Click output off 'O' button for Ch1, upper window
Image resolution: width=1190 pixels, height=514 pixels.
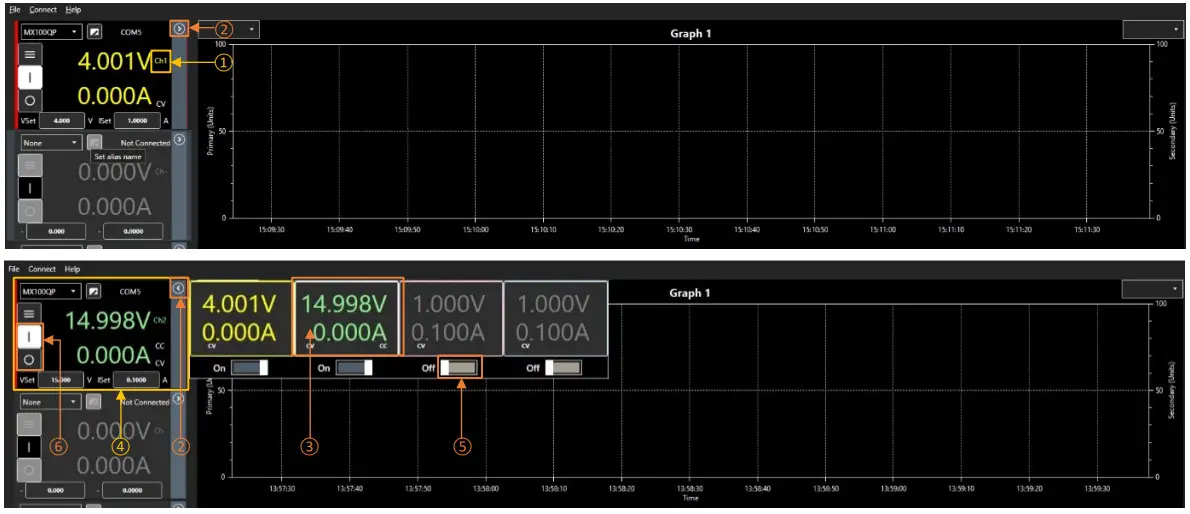pos(30,100)
